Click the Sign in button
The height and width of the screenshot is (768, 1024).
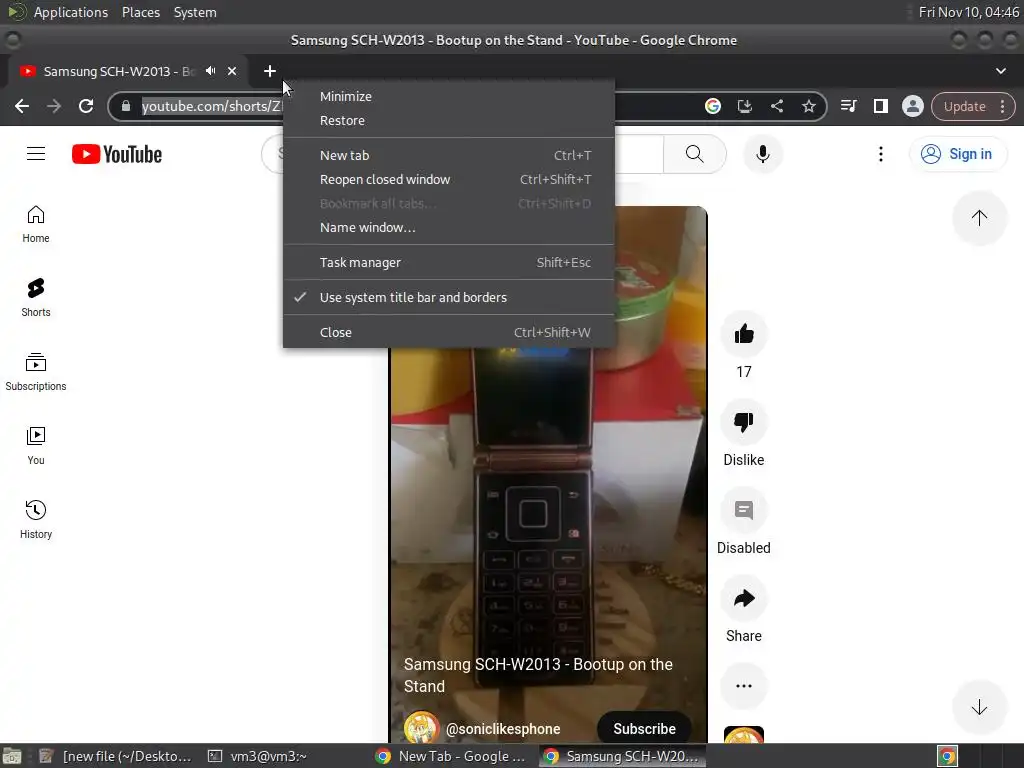click(x=957, y=154)
